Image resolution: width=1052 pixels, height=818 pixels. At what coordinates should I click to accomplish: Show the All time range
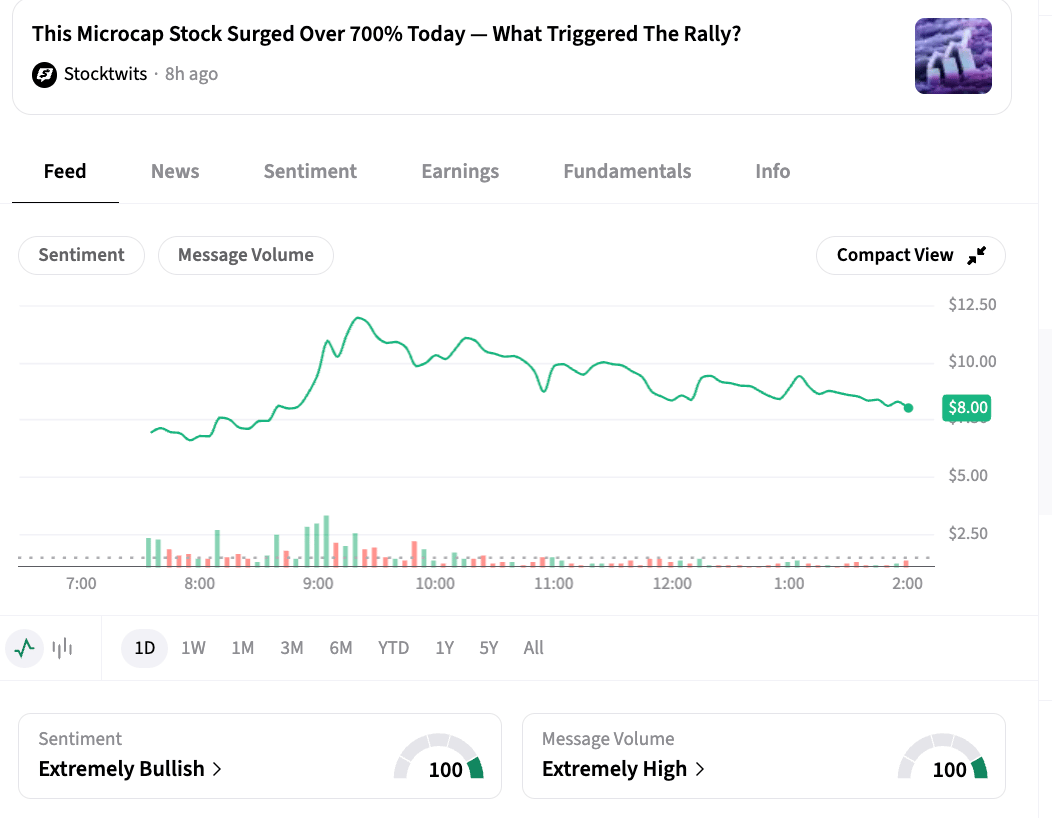(x=533, y=648)
